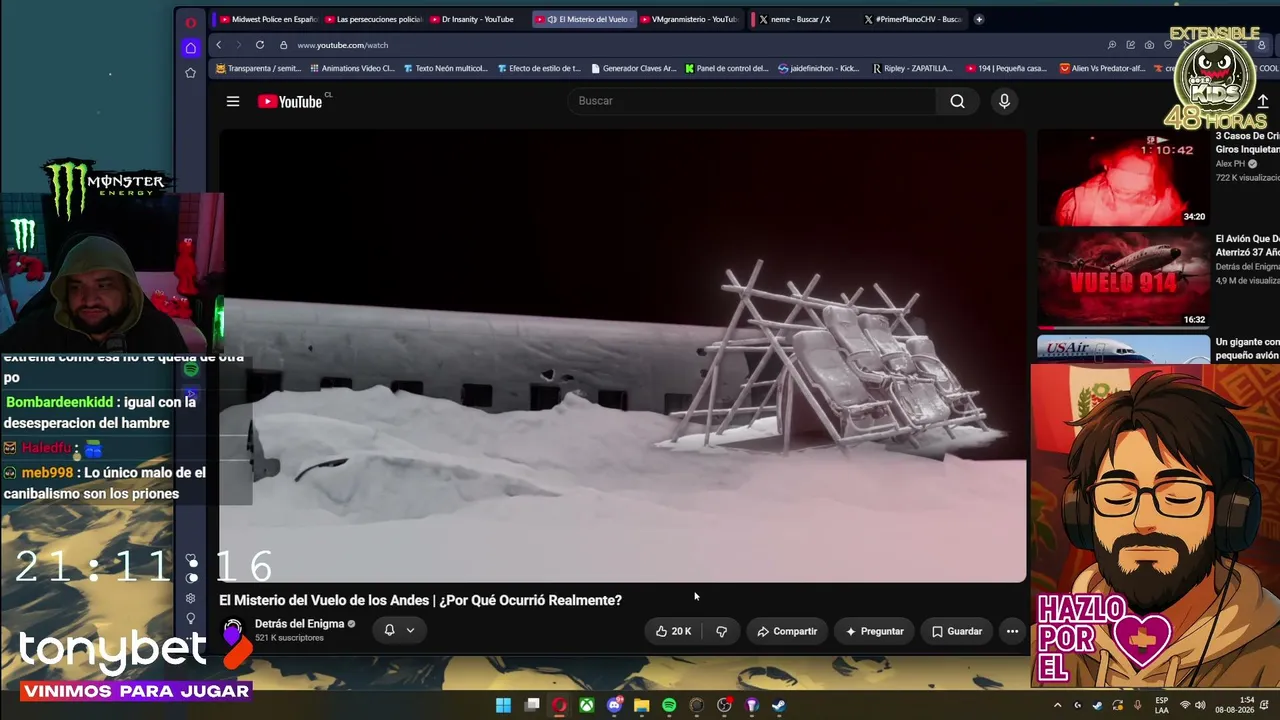Open the taskbar volume speaker icon

1200,705
